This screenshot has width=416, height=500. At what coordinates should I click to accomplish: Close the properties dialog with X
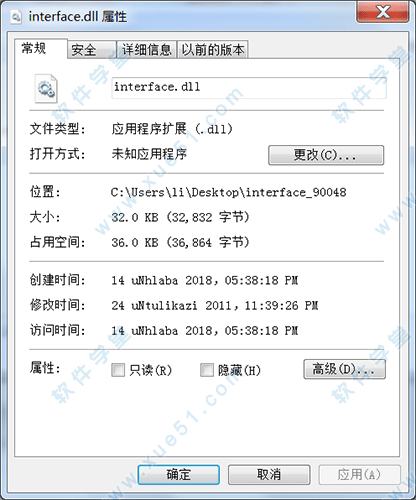383,12
